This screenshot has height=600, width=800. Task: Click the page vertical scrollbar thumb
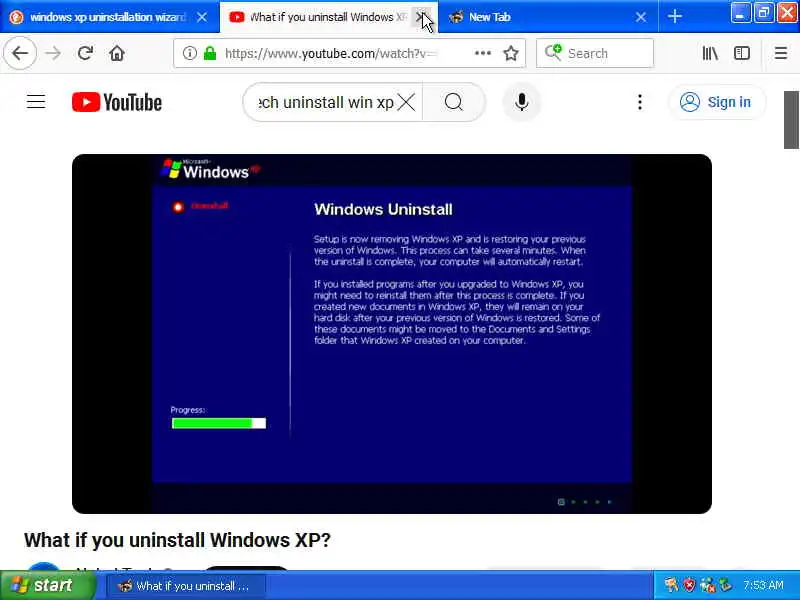791,120
